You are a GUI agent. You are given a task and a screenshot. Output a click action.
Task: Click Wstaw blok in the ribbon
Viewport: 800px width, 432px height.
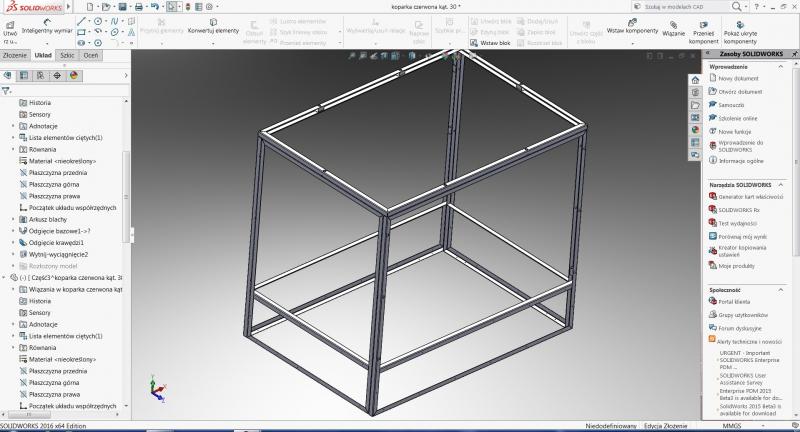click(490, 43)
